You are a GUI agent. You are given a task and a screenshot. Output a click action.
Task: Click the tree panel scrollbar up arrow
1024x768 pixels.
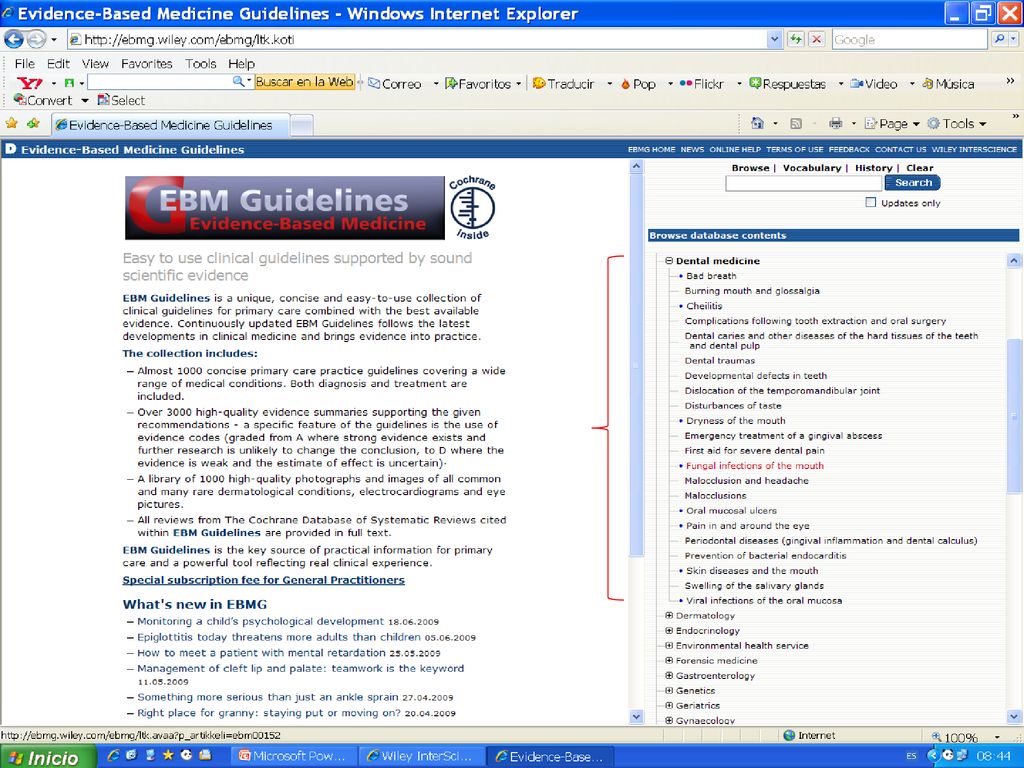tap(1014, 261)
